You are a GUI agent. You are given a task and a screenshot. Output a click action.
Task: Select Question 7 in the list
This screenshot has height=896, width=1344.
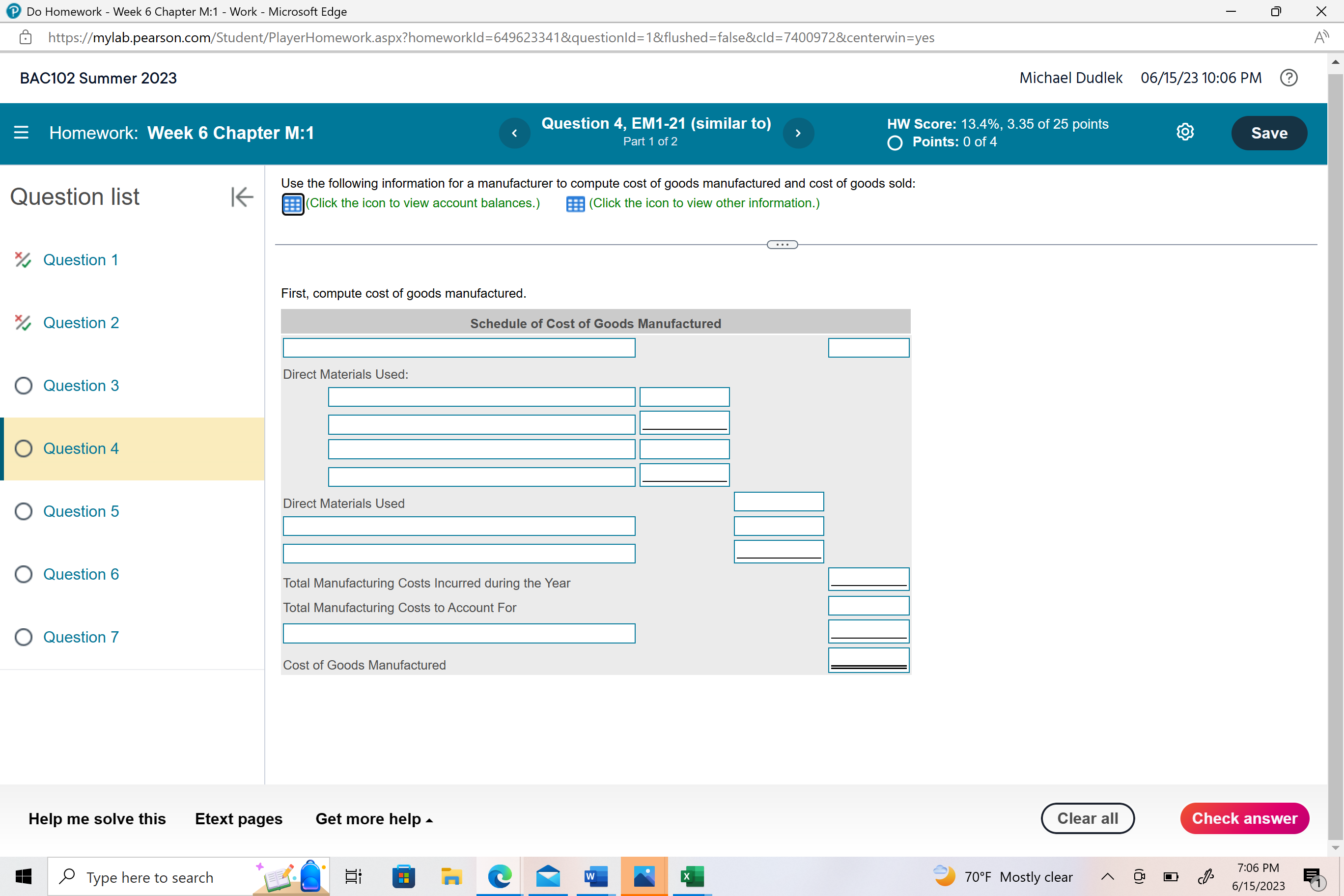click(81, 637)
